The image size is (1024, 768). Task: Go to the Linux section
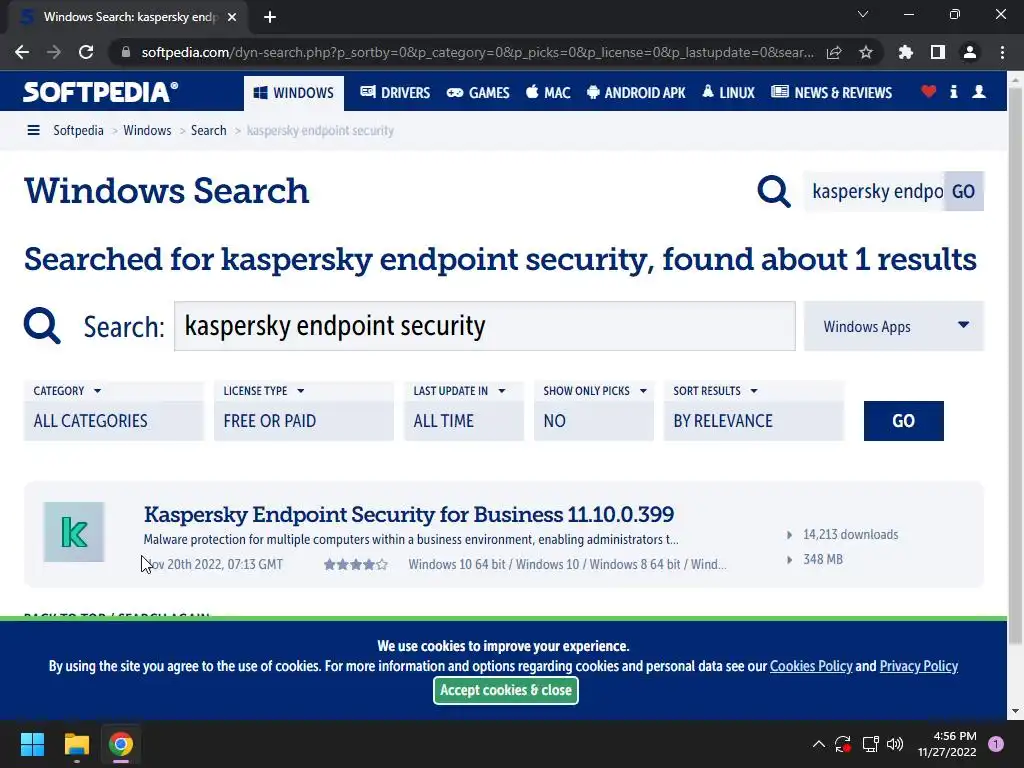pyautogui.click(x=728, y=93)
